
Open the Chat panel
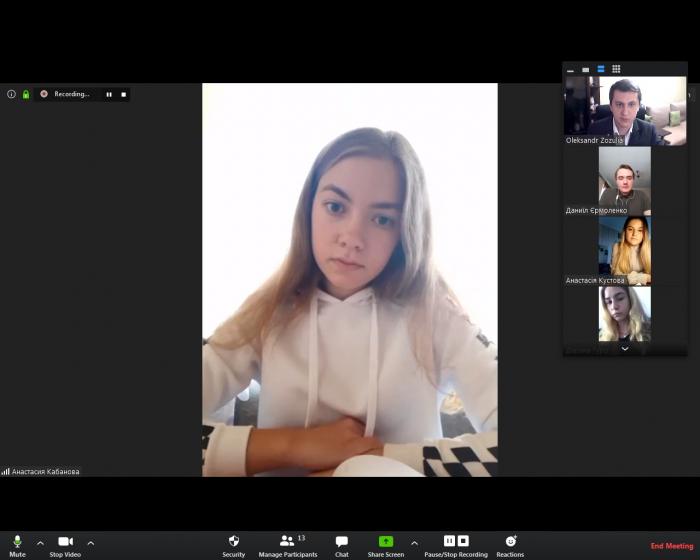coord(342,542)
